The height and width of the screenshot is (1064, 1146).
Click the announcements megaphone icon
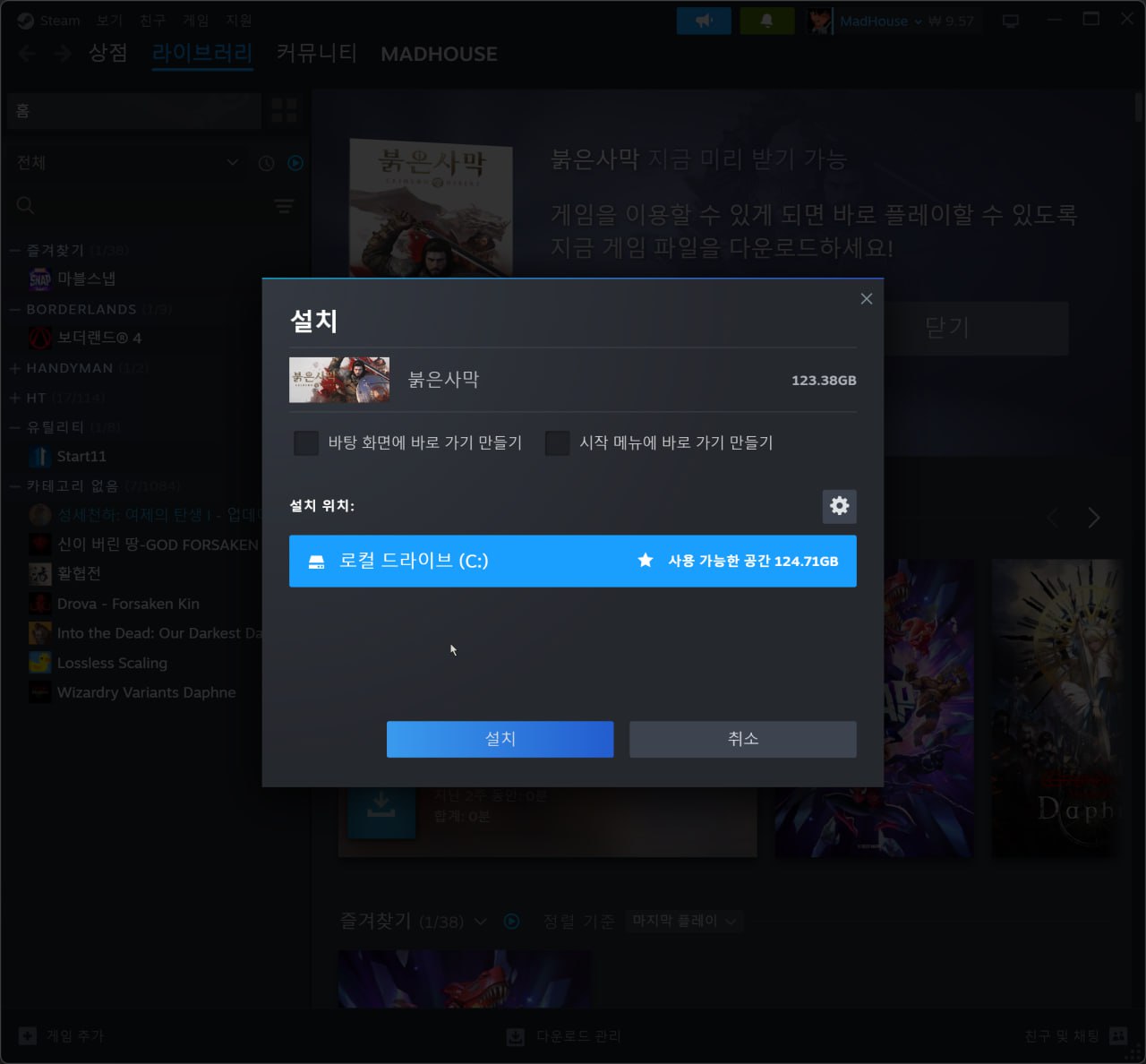pos(704,21)
